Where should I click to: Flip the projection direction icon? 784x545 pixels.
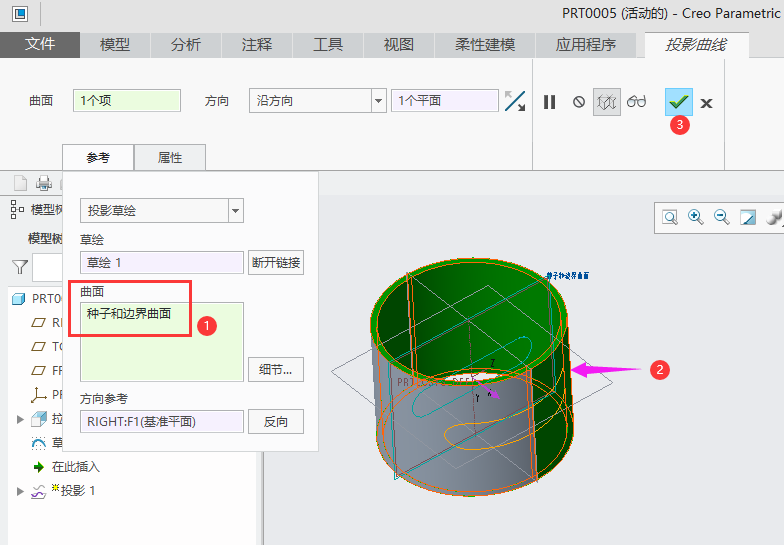514,101
